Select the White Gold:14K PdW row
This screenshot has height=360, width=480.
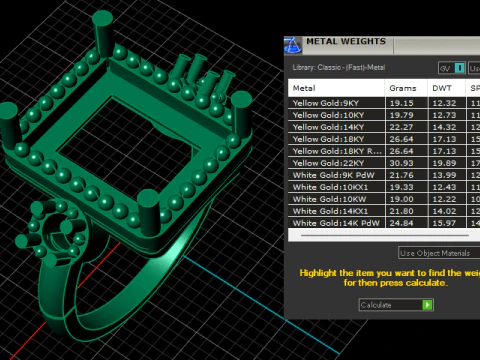(384, 223)
